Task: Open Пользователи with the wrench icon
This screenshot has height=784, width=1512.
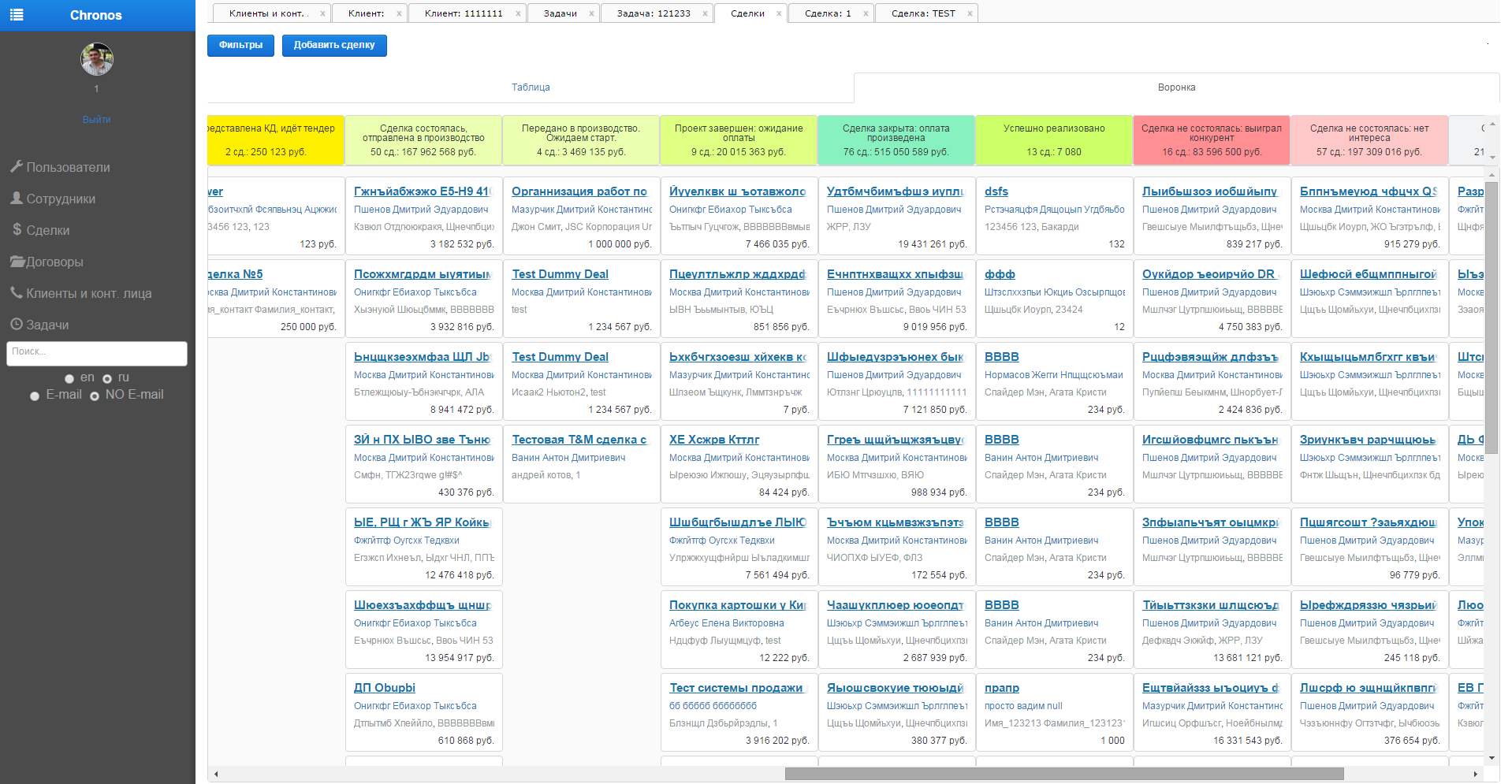Action: tap(60, 167)
